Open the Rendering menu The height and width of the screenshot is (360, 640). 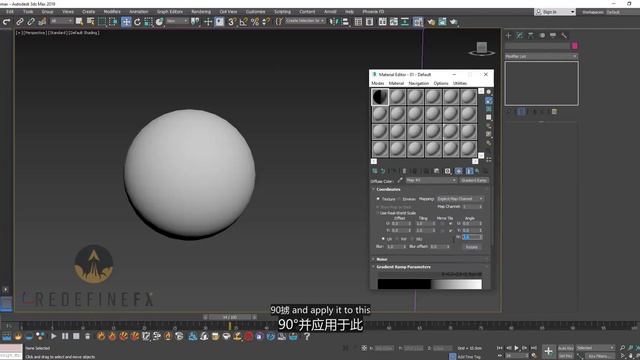(201, 11)
